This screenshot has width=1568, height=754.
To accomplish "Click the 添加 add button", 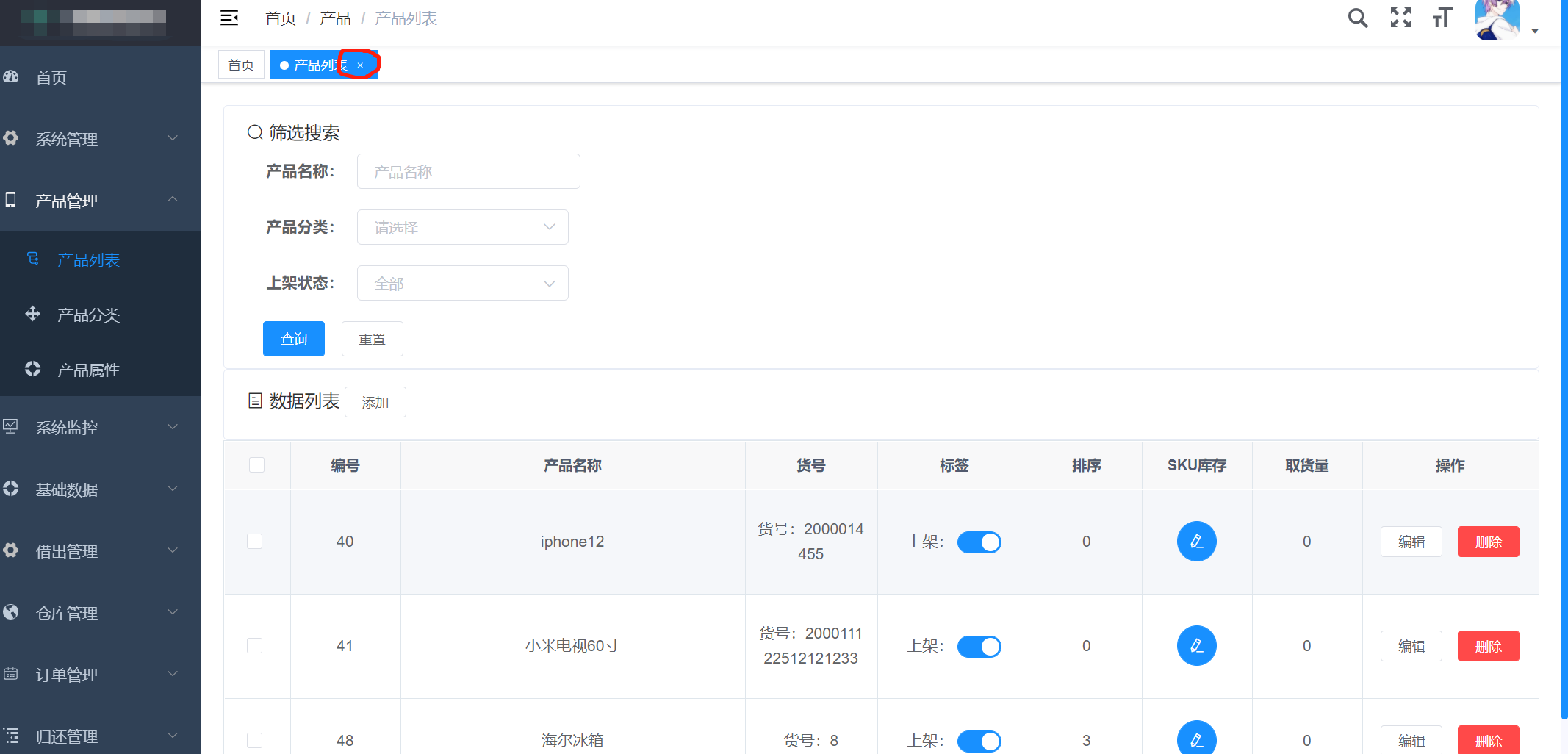I will pos(375,402).
